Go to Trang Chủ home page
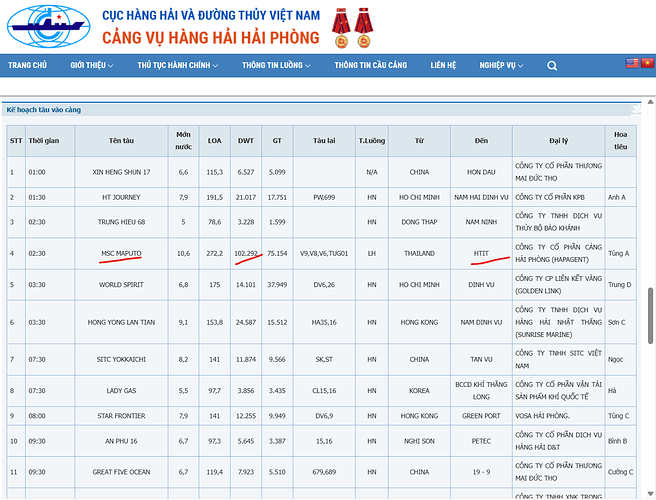This screenshot has width=656, height=500. tap(28, 65)
